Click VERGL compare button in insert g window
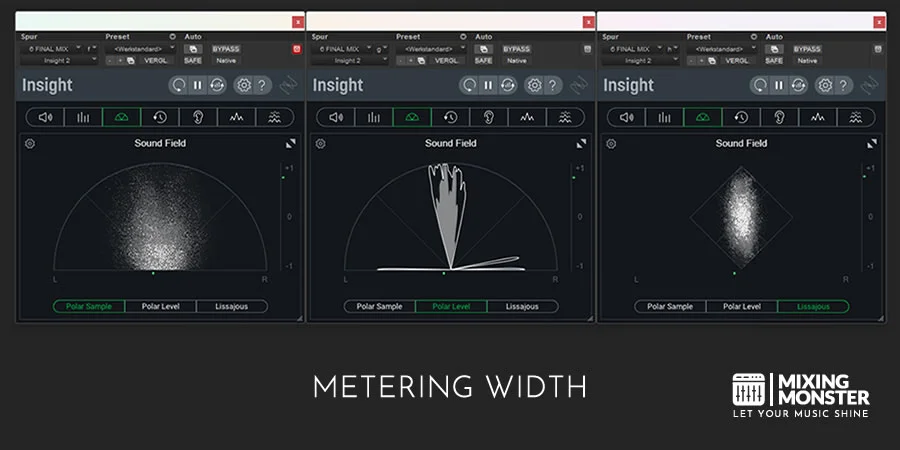Viewport: 900px width, 450px height. pos(446,60)
